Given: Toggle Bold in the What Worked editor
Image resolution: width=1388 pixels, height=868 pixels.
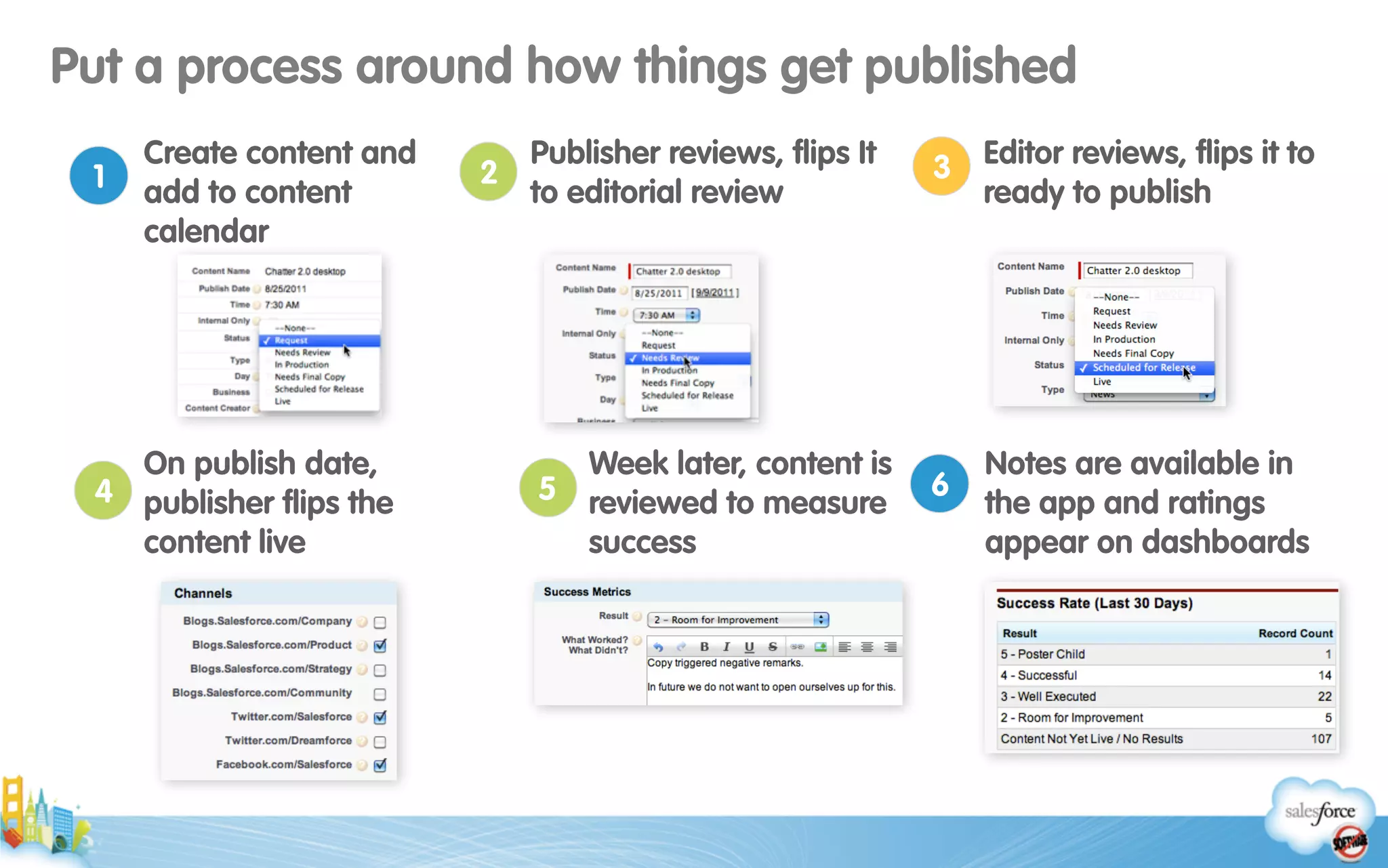Looking at the screenshot, I should (x=704, y=647).
